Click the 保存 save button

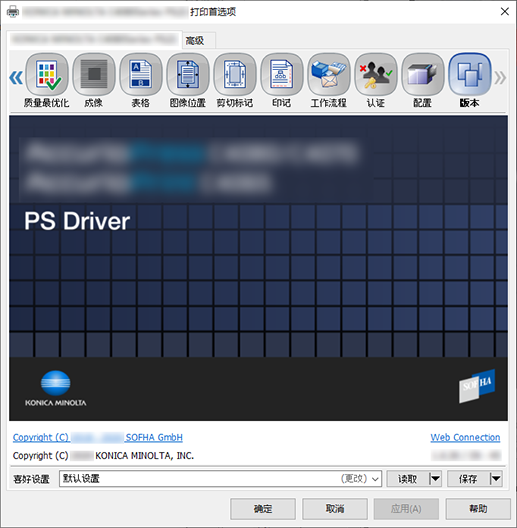click(x=468, y=478)
